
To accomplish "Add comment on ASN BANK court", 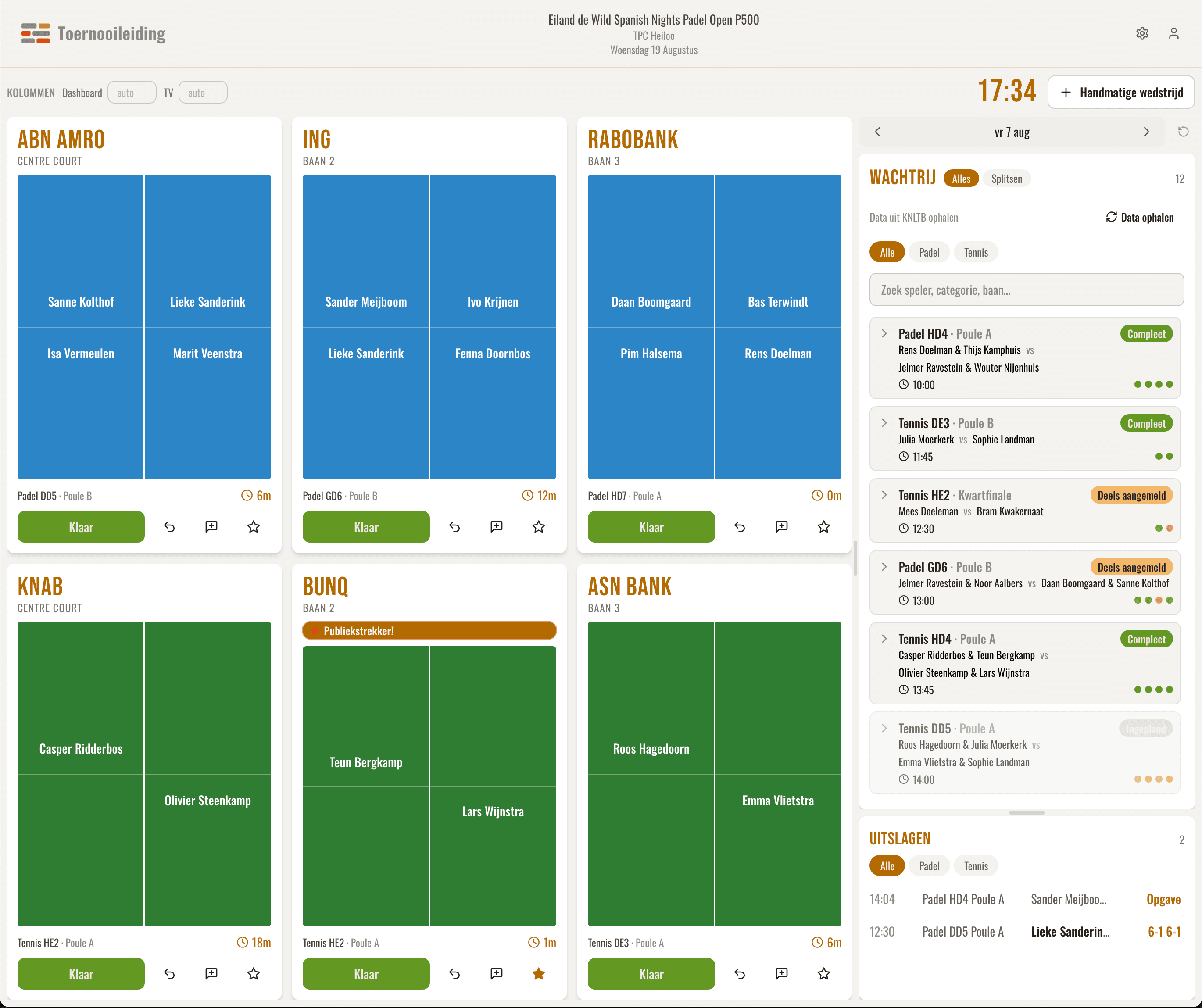I will pyautogui.click(x=781, y=974).
